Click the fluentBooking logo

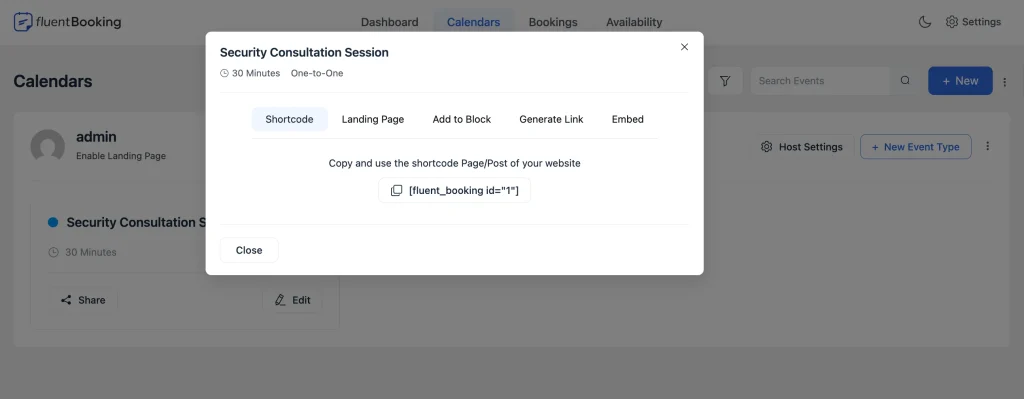67,22
